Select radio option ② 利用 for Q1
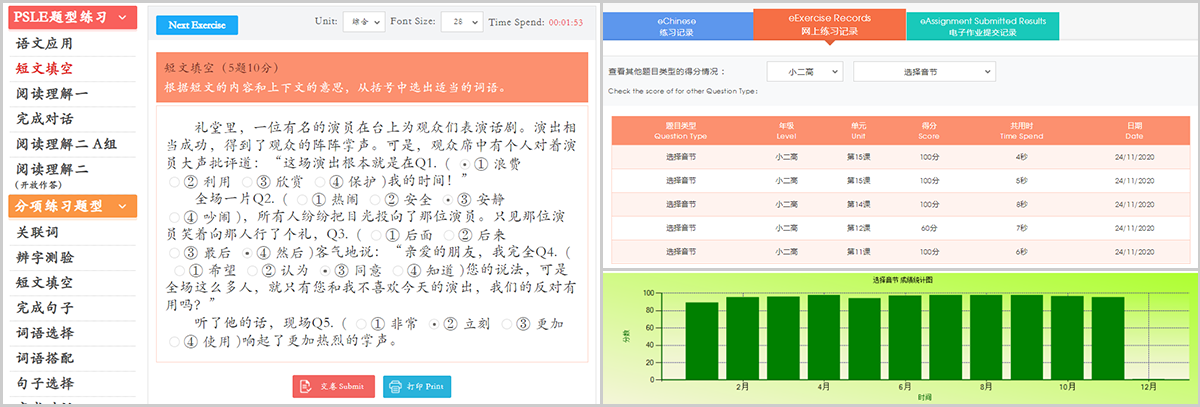The image size is (1200, 407). coord(177,182)
